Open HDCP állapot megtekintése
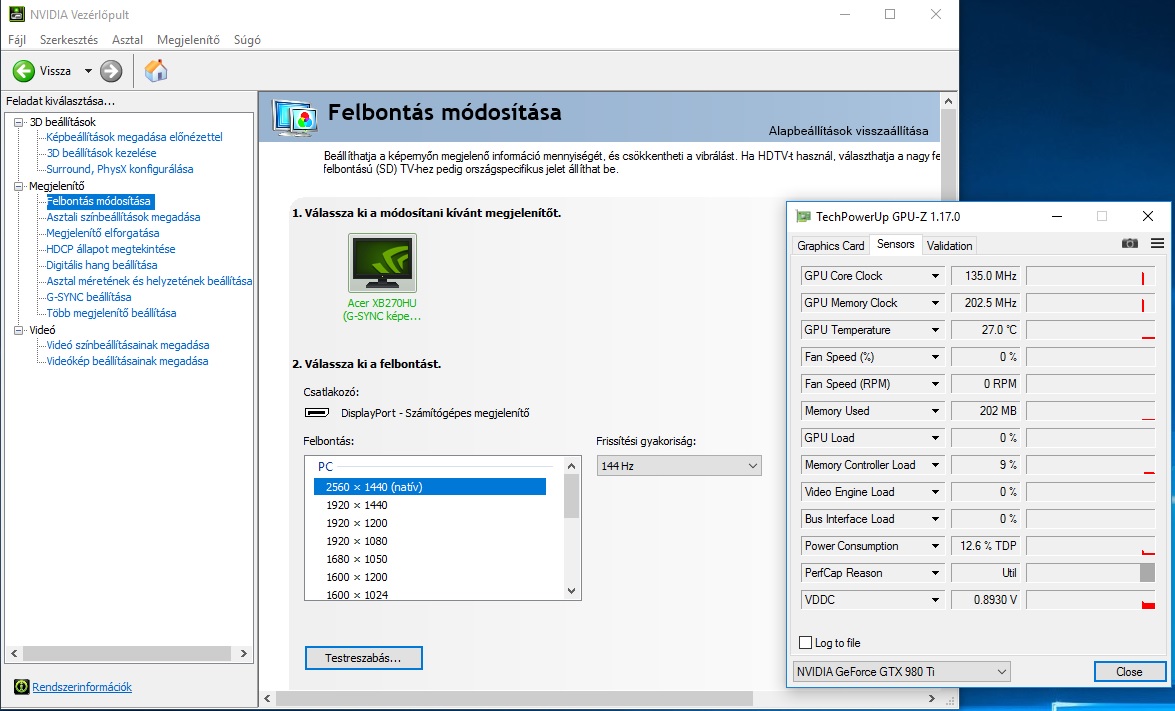 [x=111, y=249]
